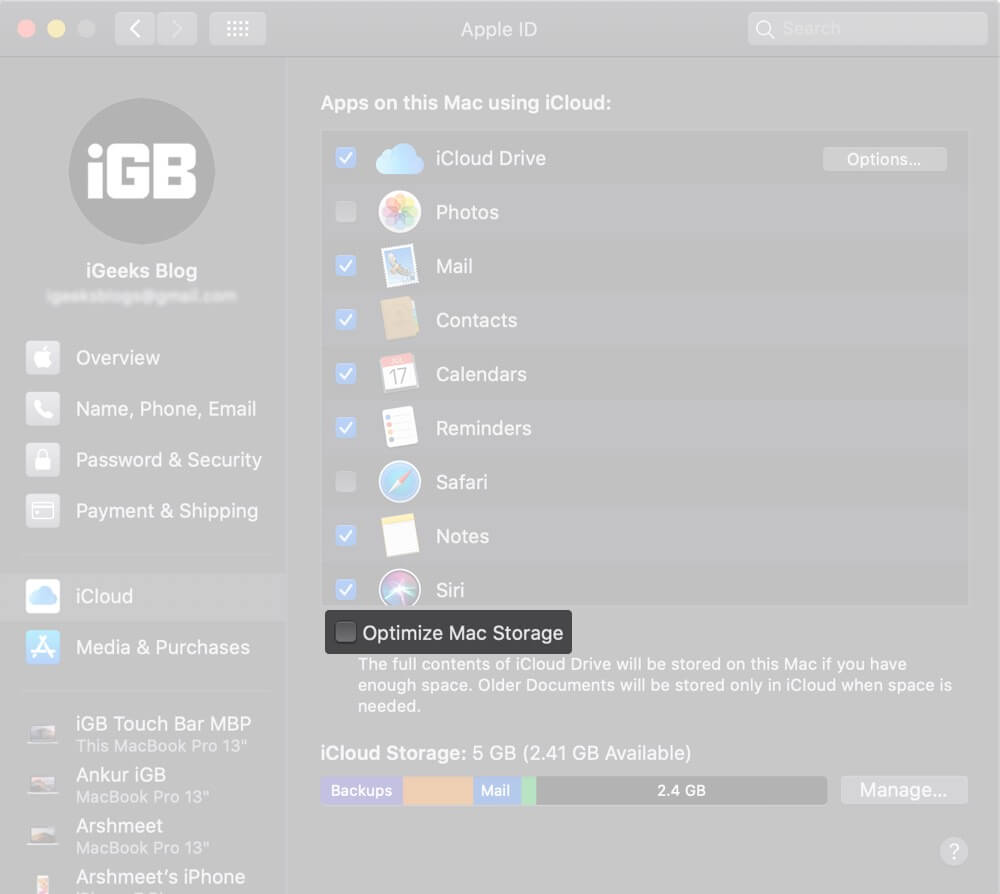1000x894 pixels.
Task: Click the Media & Purchases App Store icon
Action: point(43,647)
